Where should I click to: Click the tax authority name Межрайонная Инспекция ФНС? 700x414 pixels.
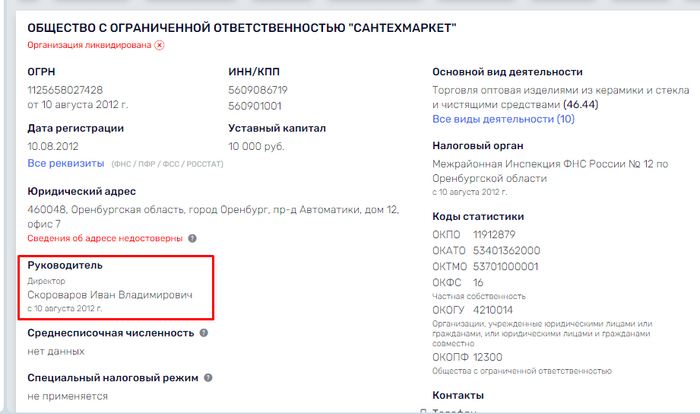(x=550, y=171)
